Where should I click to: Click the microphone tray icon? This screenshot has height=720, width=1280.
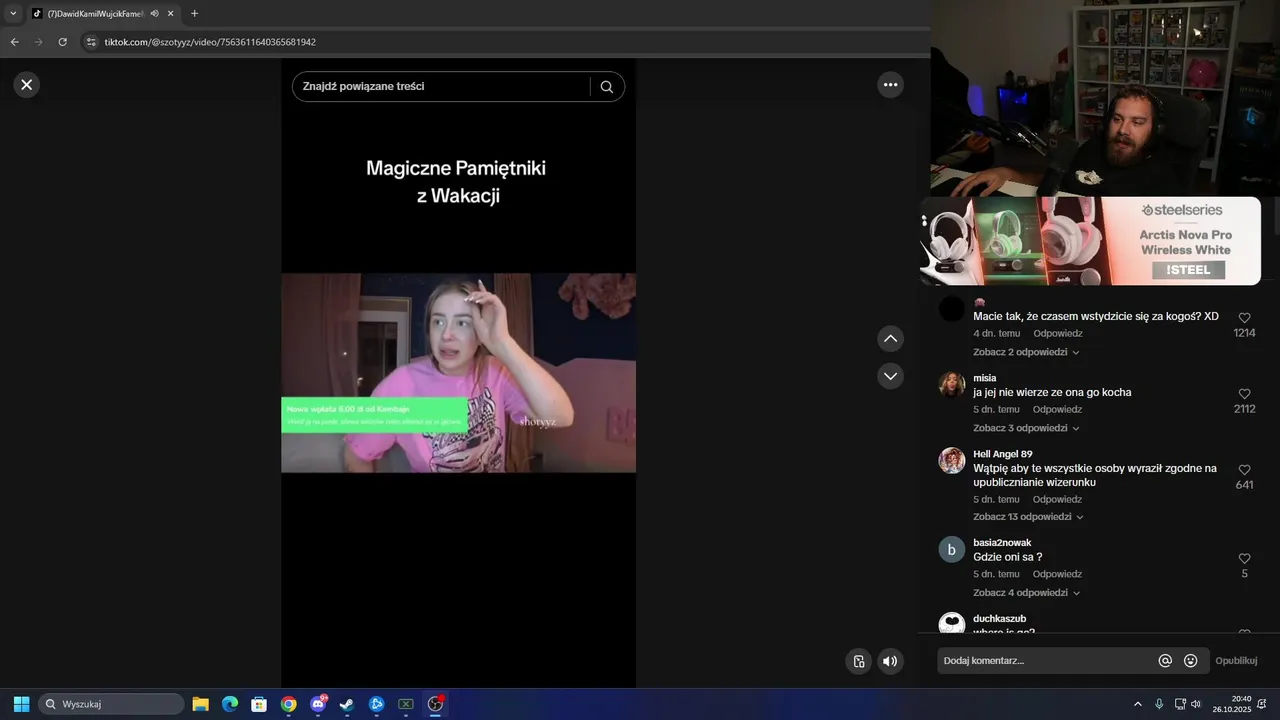[1159, 704]
